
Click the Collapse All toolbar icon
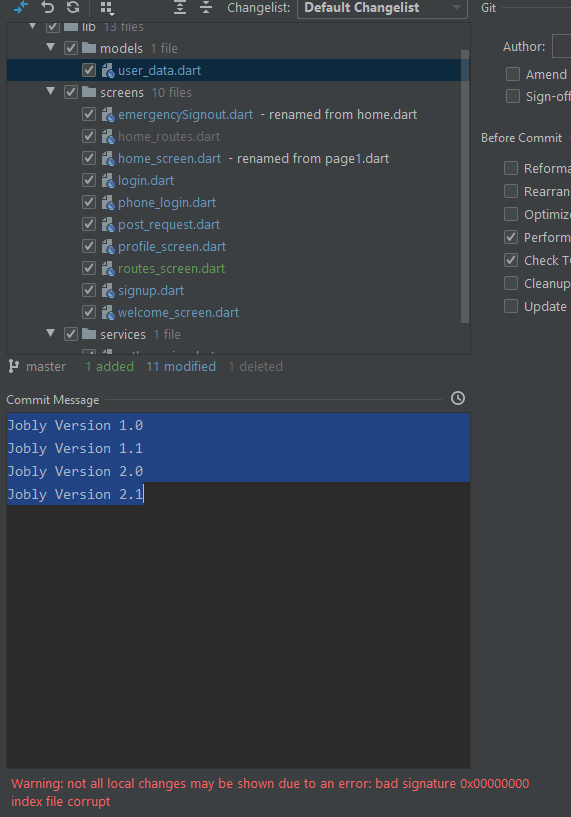click(206, 7)
